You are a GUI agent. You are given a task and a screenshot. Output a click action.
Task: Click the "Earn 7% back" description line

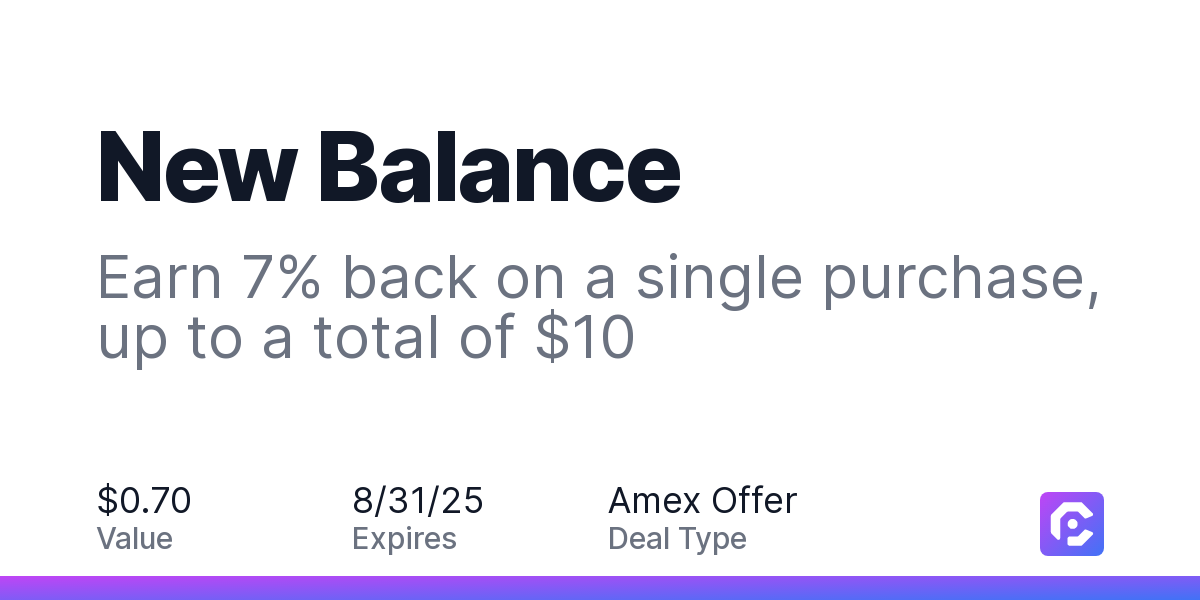tap(599, 280)
